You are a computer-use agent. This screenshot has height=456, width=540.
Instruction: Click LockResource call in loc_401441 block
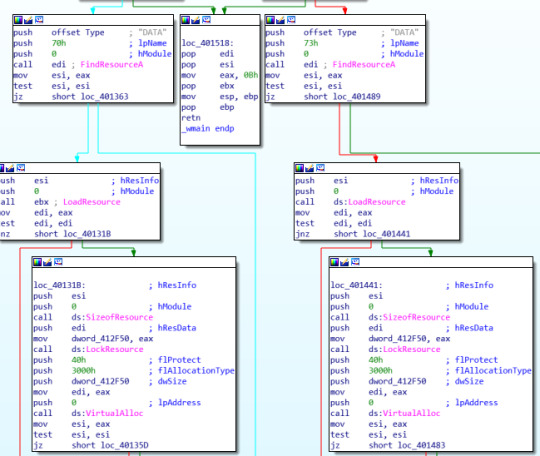click(x=412, y=349)
